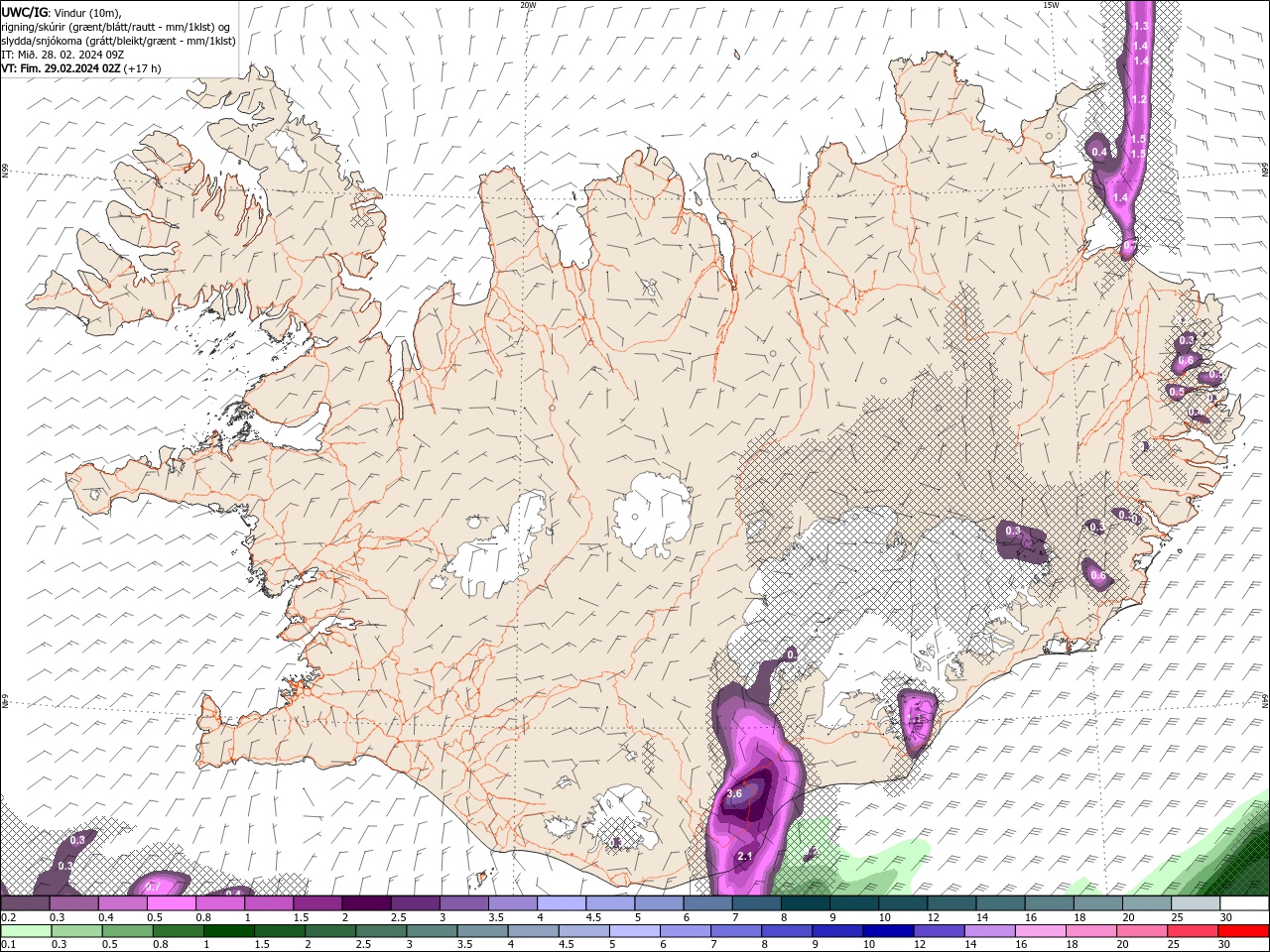Click the title text 'UWC/IG: Vindur (10m),'
The height and width of the screenshot is (952, 1270).
63,12
